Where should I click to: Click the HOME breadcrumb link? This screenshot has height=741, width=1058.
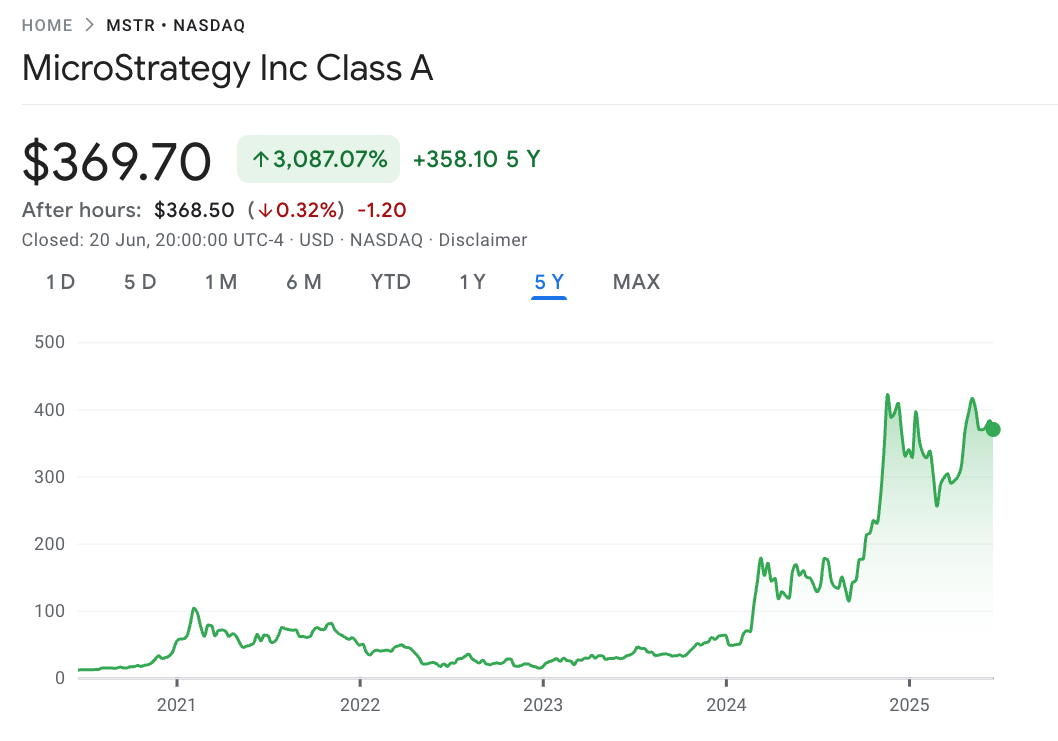[x=47, y=25]
